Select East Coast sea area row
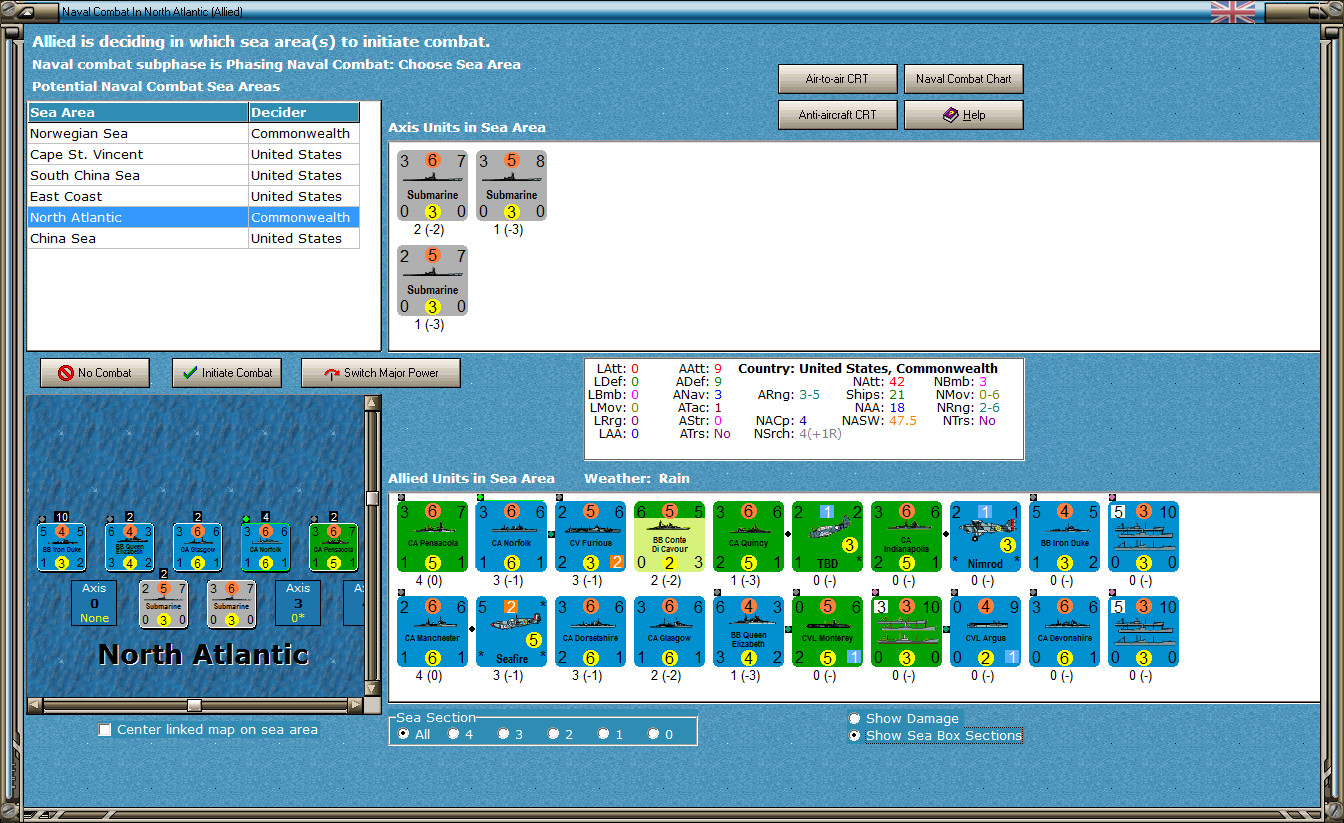Image resolution: width=1344 pixels, height=823 pixels. click(x=193, y=196)
